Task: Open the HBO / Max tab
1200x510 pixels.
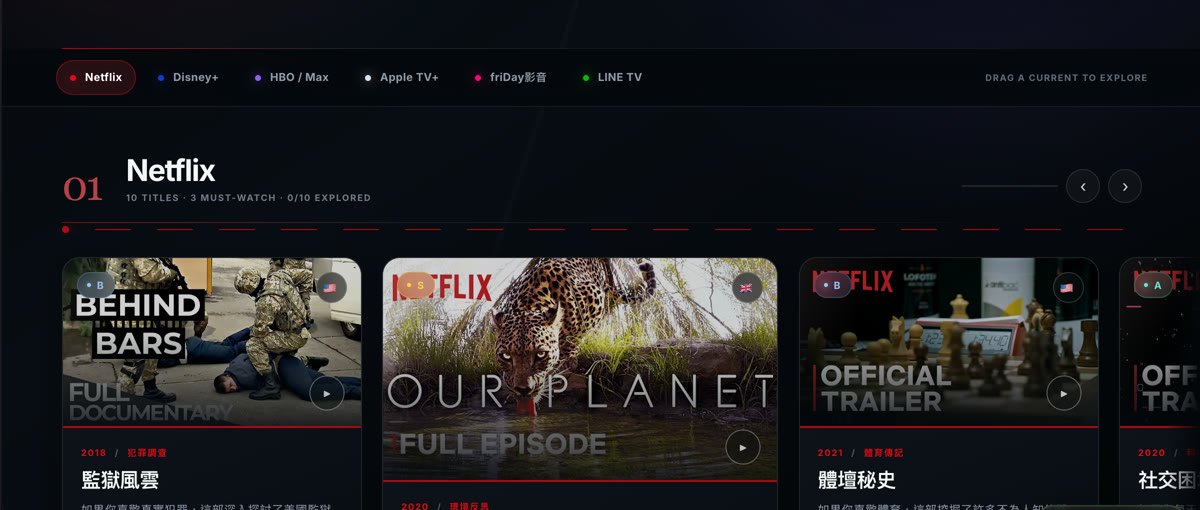Action: pos(291,77)
